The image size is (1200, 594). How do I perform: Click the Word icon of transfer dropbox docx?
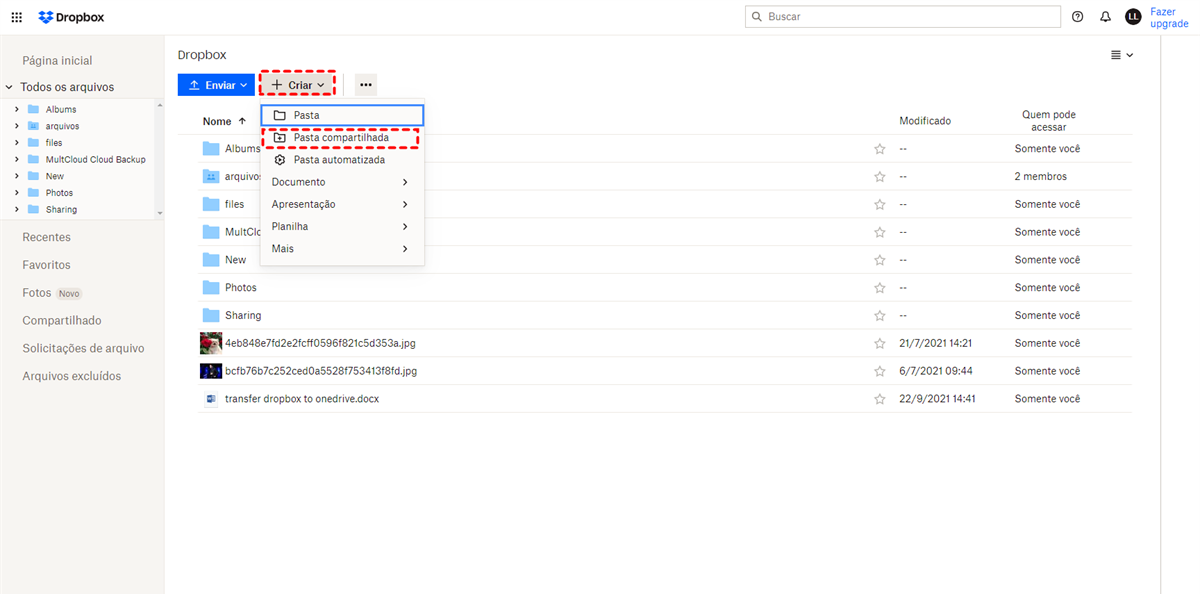(211, 399)
